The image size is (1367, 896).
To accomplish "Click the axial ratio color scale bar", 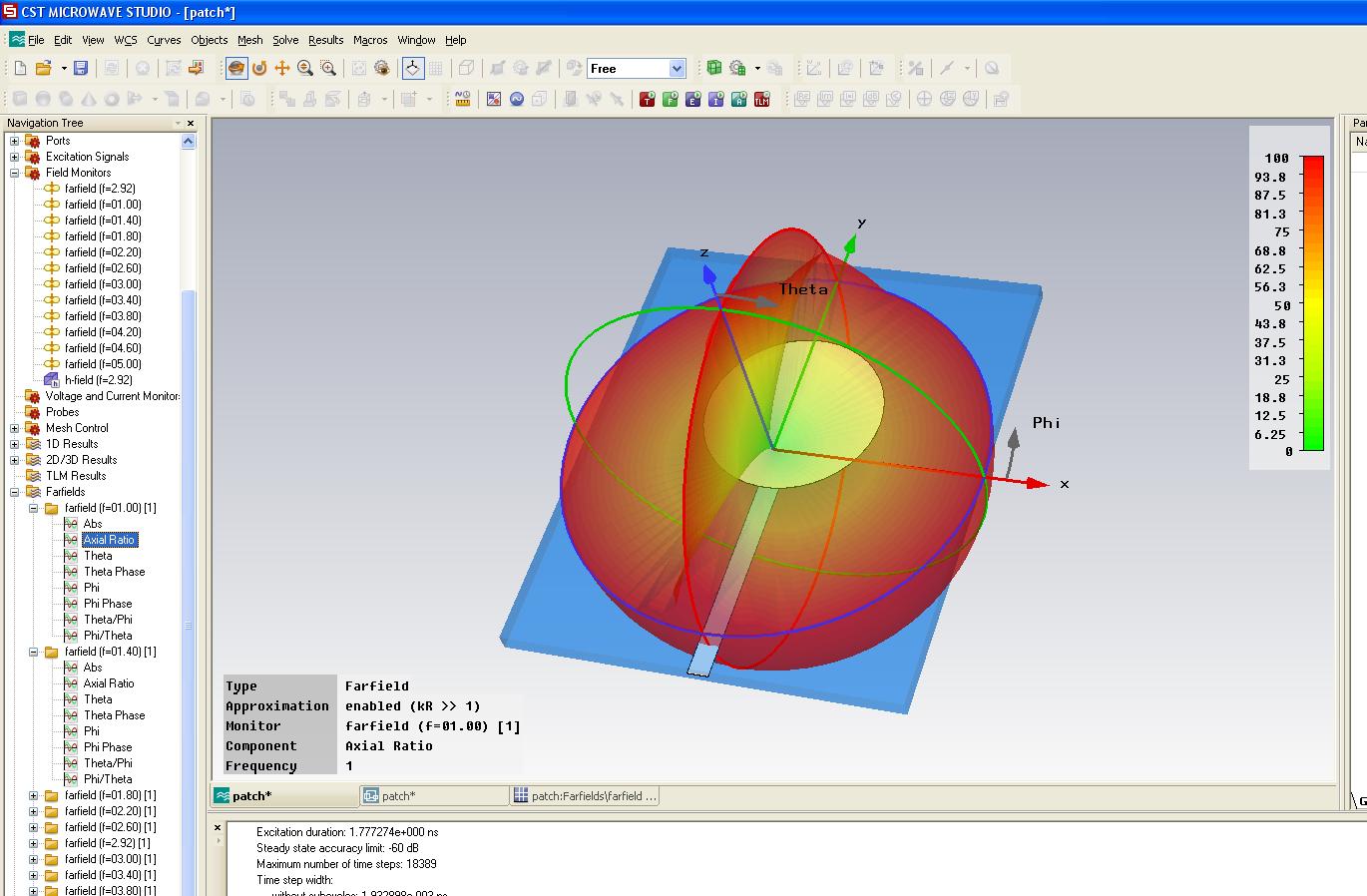I will 1313,303.
